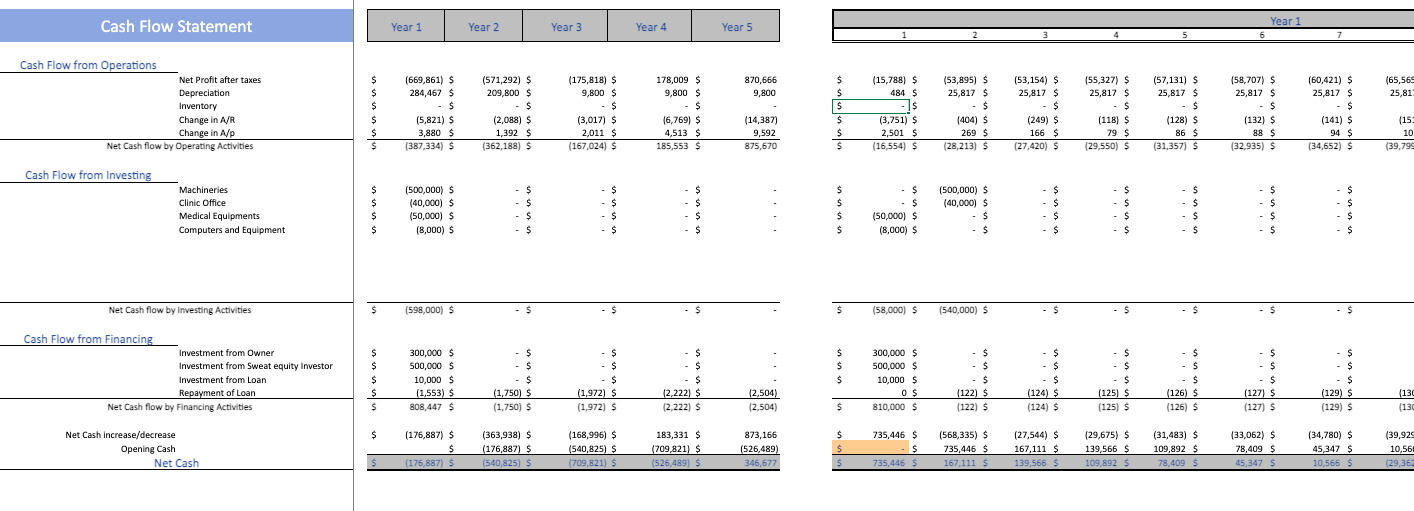
Task: Select month 4 column header
Action: pyautogui.click(x=1115, y=36)
